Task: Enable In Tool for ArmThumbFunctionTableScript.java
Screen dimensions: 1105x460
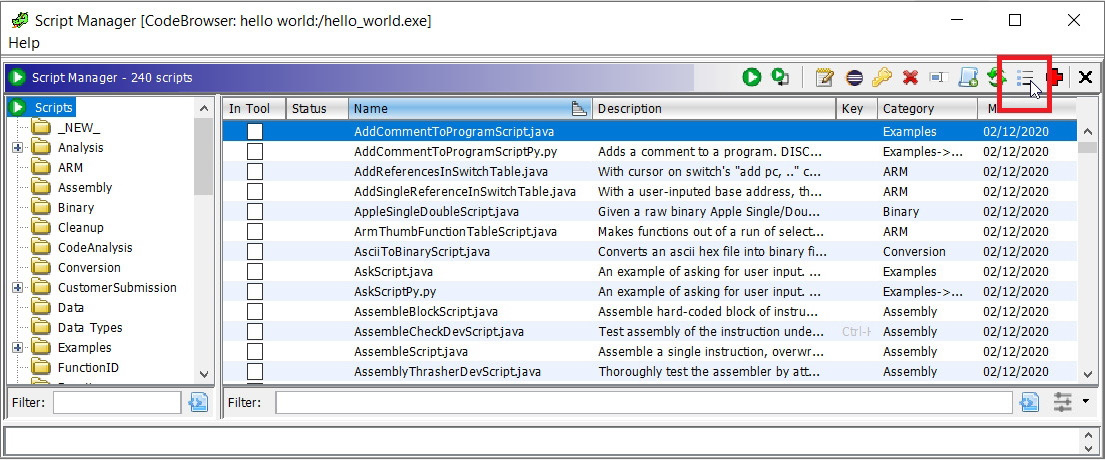Action: pos(254,231)
